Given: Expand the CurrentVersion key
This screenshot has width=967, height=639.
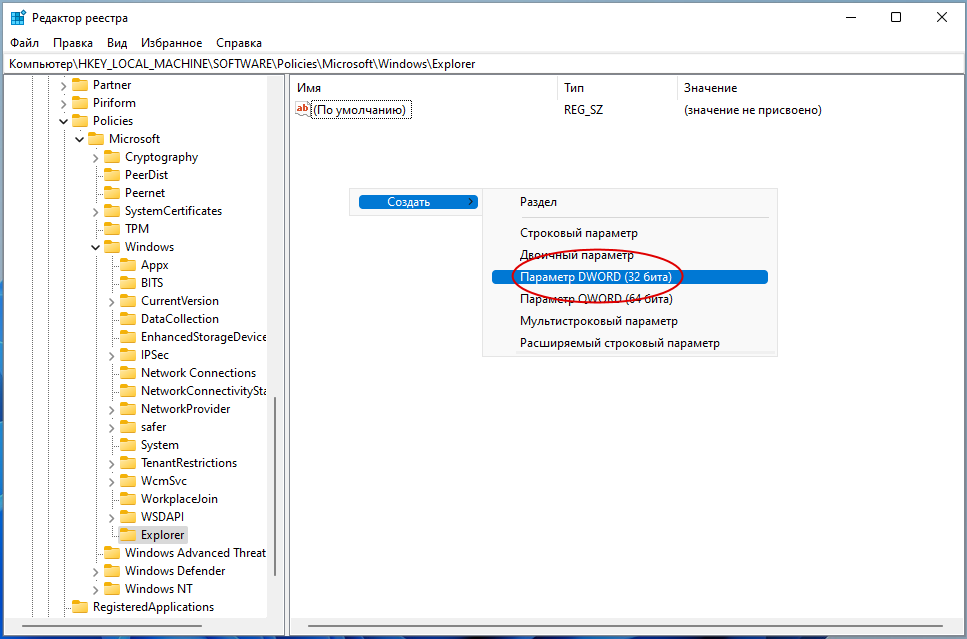Looking at the screenshot, I should (112, 301).
